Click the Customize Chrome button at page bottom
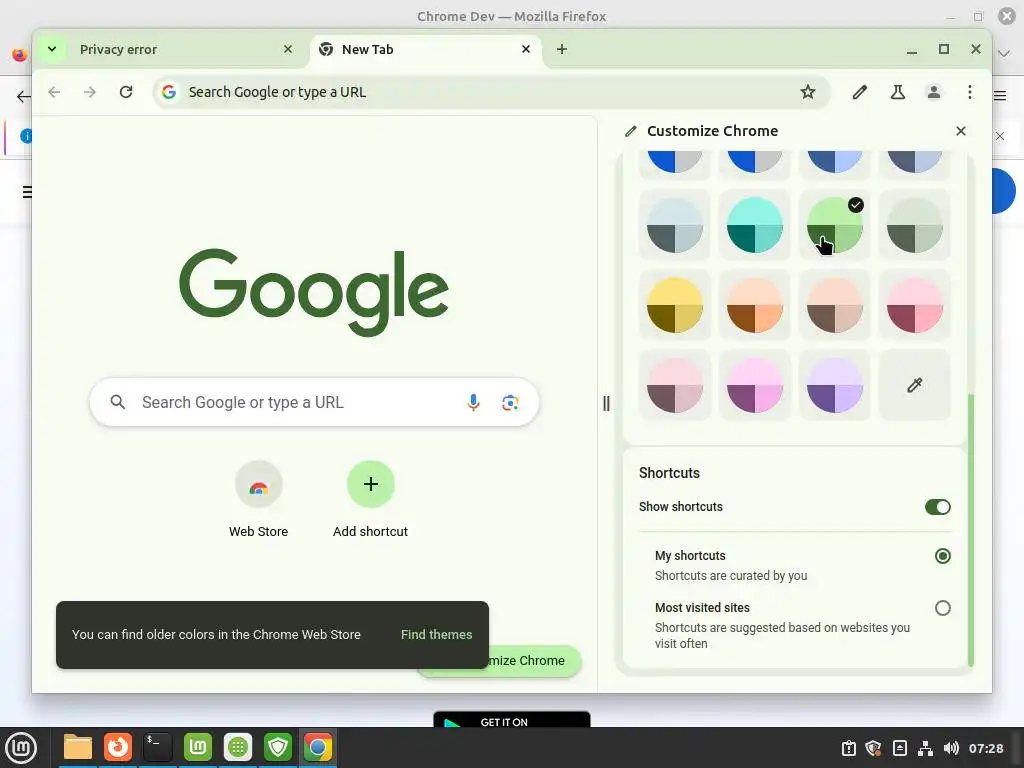The image size is (1024, 768). (x=534, y=660)
